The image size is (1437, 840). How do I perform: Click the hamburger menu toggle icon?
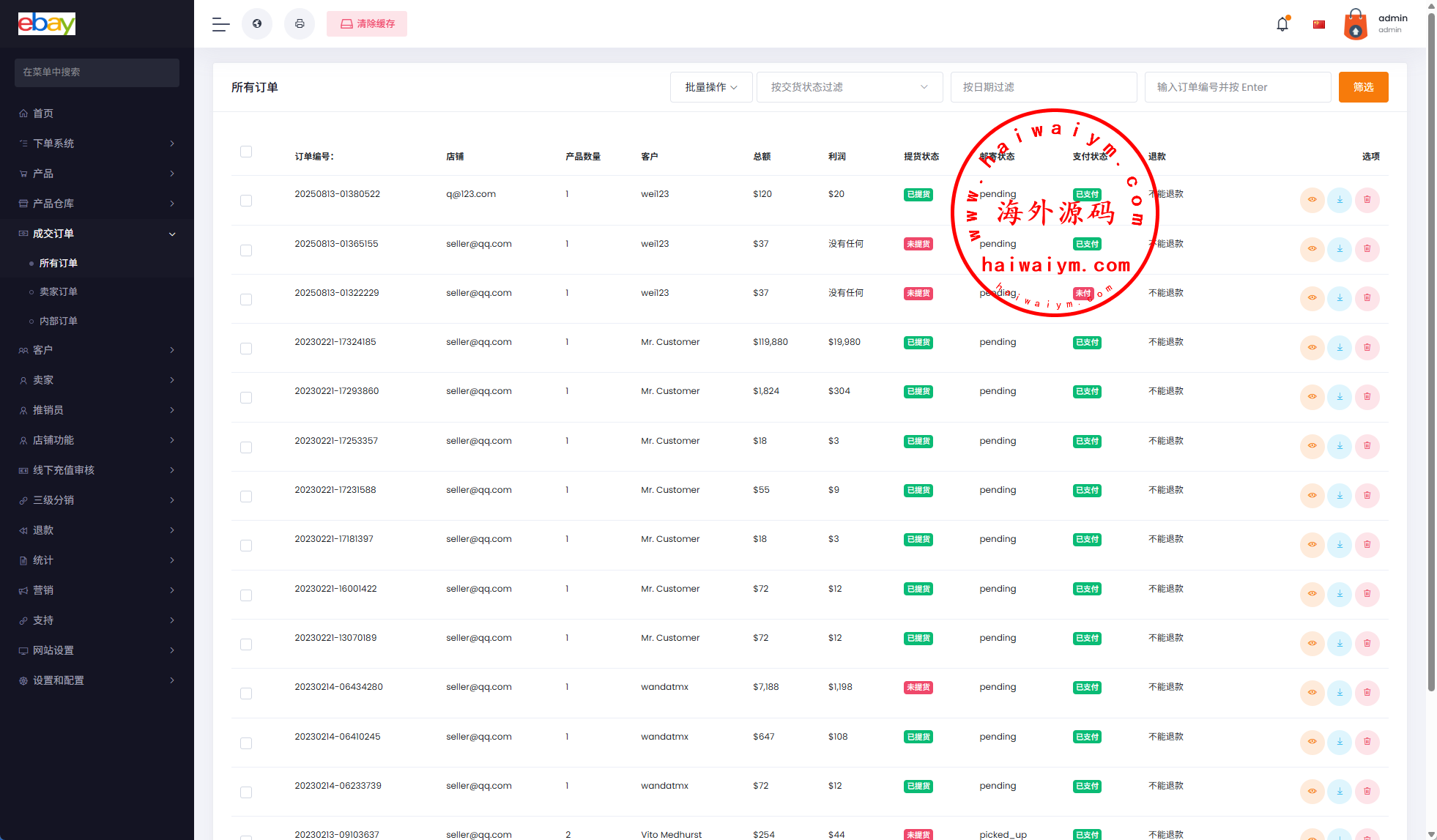pos(220,24)
